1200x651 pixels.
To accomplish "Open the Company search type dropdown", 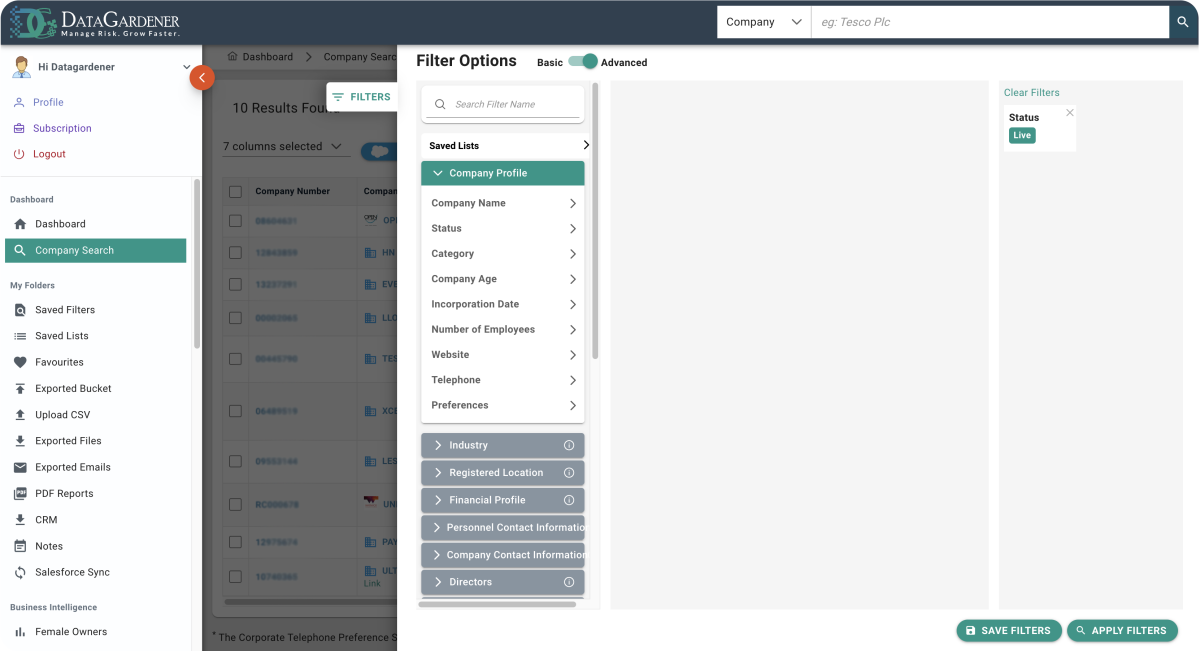I will tap(764, 22).
